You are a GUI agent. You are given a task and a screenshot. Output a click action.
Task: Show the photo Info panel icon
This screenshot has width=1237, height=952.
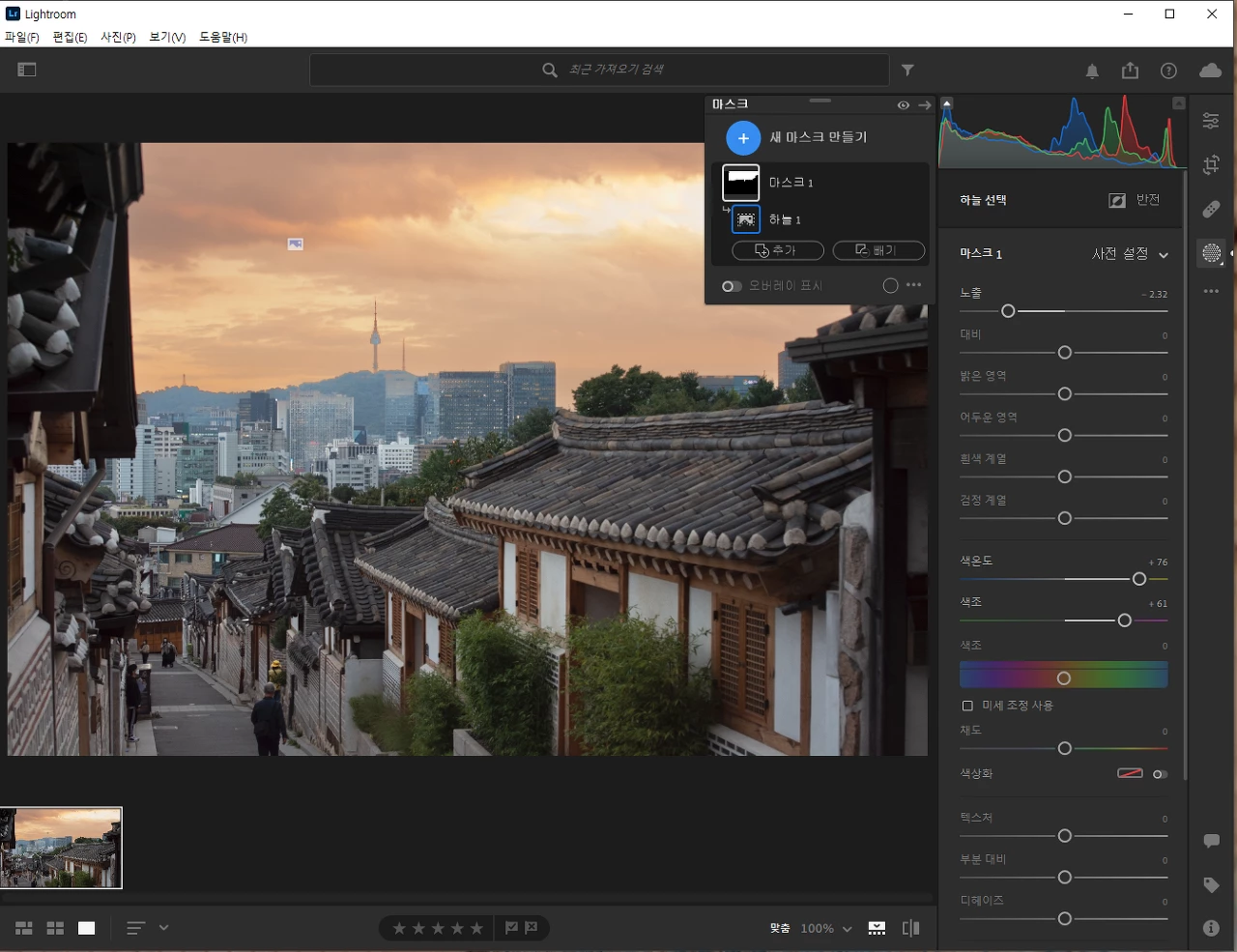(x=1211, y=928)
